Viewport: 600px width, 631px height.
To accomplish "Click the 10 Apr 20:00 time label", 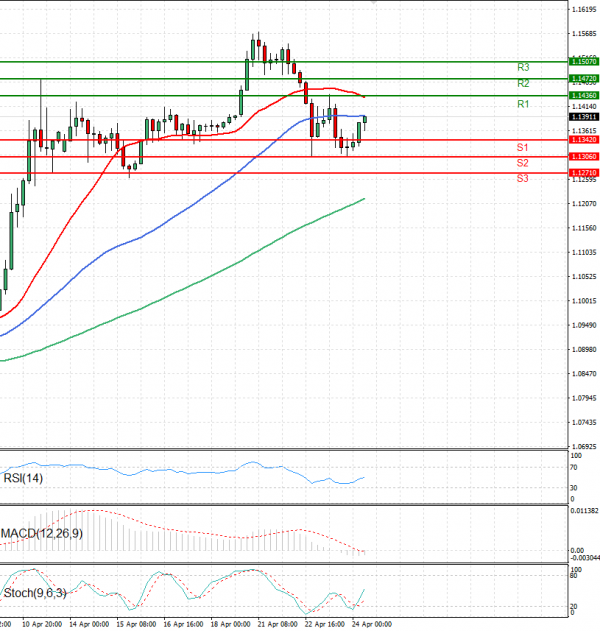I will (x=41, y=624).
